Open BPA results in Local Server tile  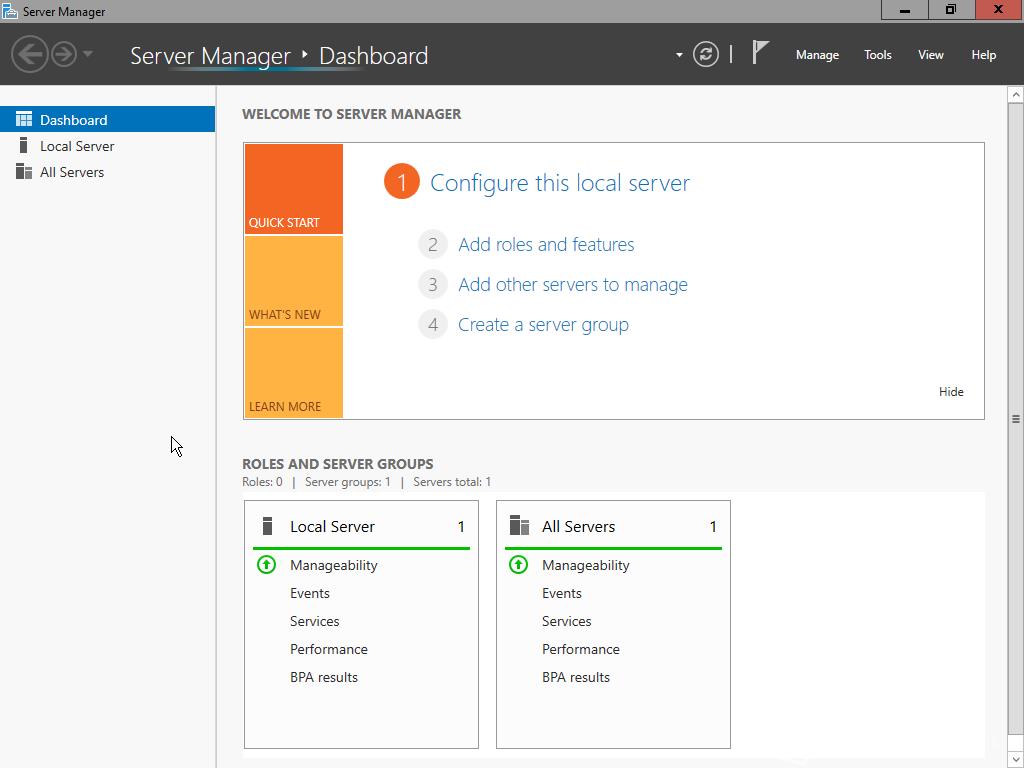[x=324, y=677]
